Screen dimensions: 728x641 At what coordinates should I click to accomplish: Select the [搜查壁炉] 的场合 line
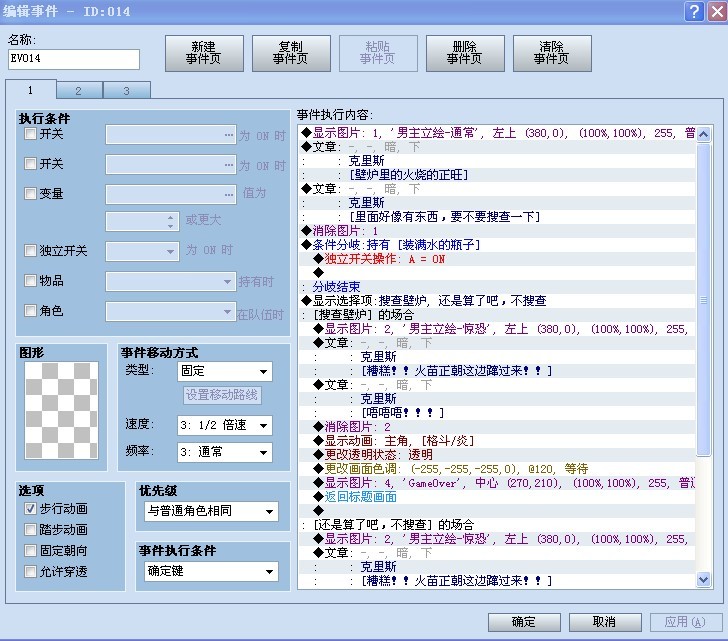coord(497,315)
